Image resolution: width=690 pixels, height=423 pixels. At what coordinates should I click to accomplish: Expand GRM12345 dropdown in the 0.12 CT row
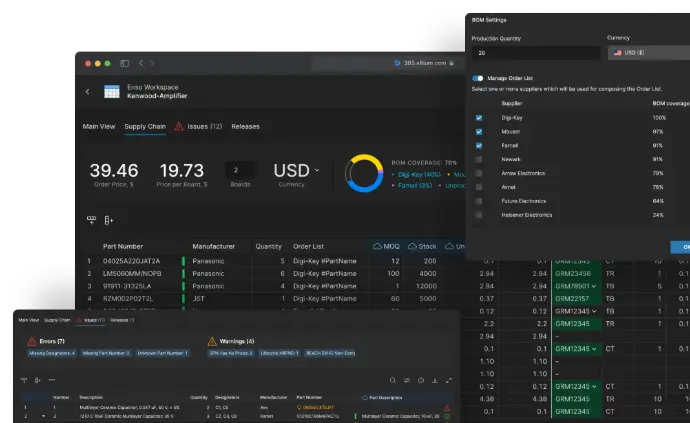coord(594,386)
